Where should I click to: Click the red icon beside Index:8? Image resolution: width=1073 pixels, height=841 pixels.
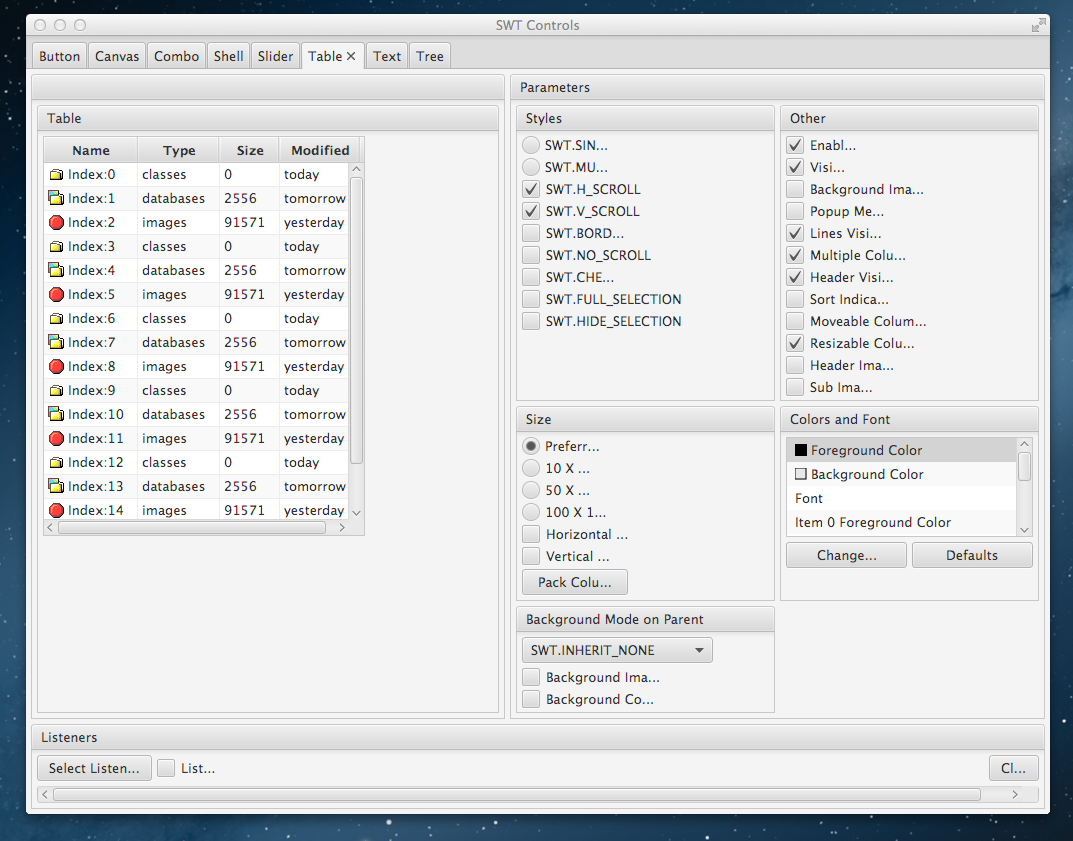(x=56, y=366)
